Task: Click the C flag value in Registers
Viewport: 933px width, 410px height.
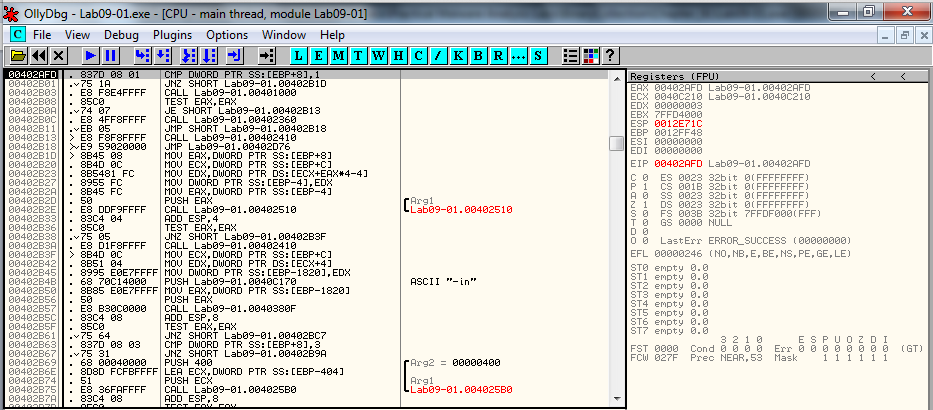Action: pyautogui.click(x=644, y=177)
